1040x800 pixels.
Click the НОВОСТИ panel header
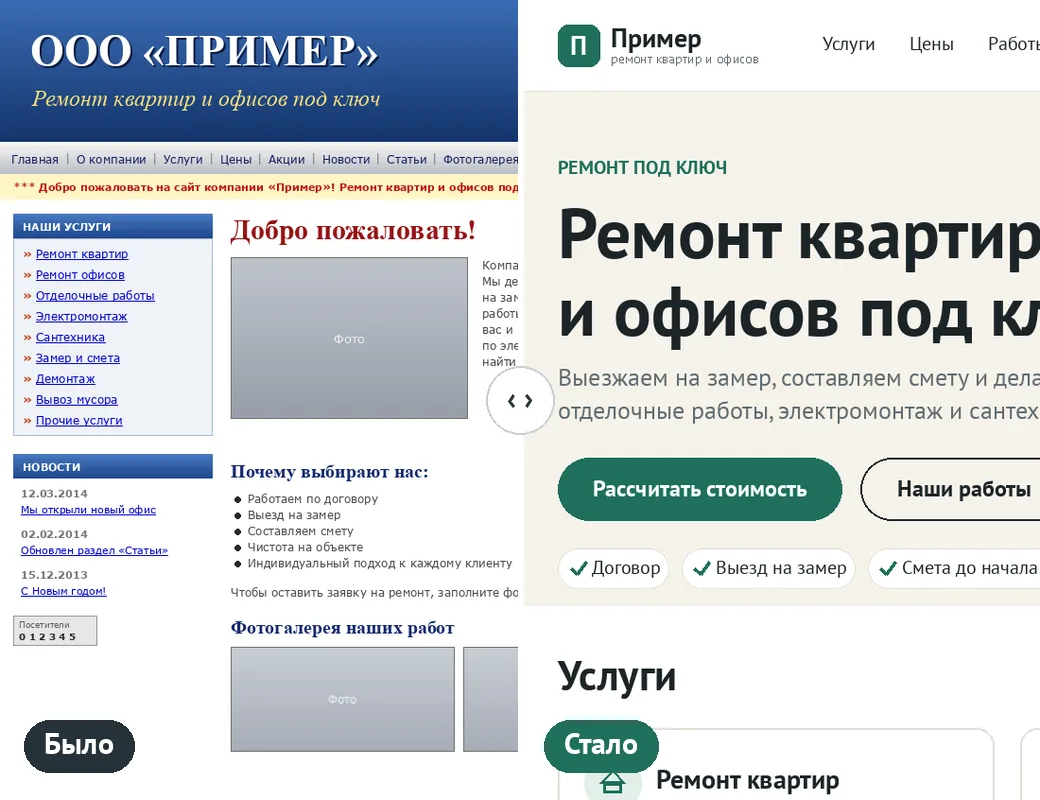[x=113, y=466]
